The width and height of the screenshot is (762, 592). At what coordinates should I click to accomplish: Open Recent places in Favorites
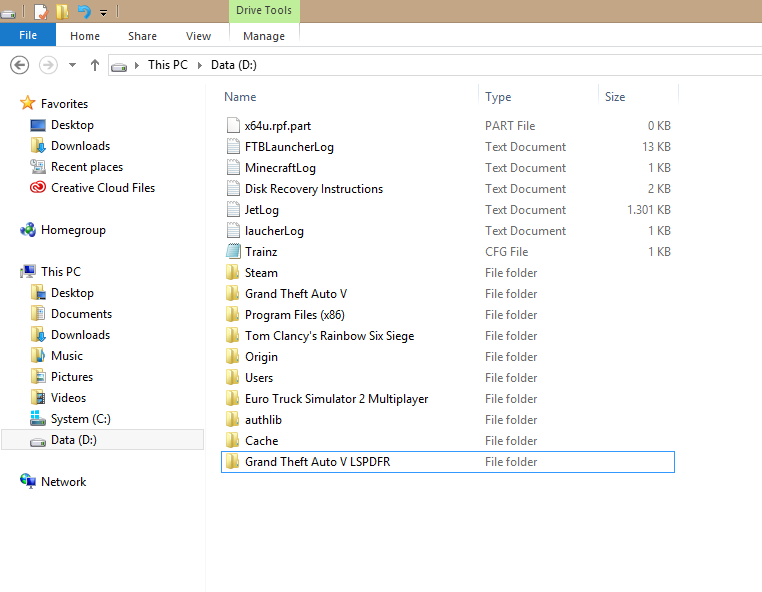tap(87, 167)
